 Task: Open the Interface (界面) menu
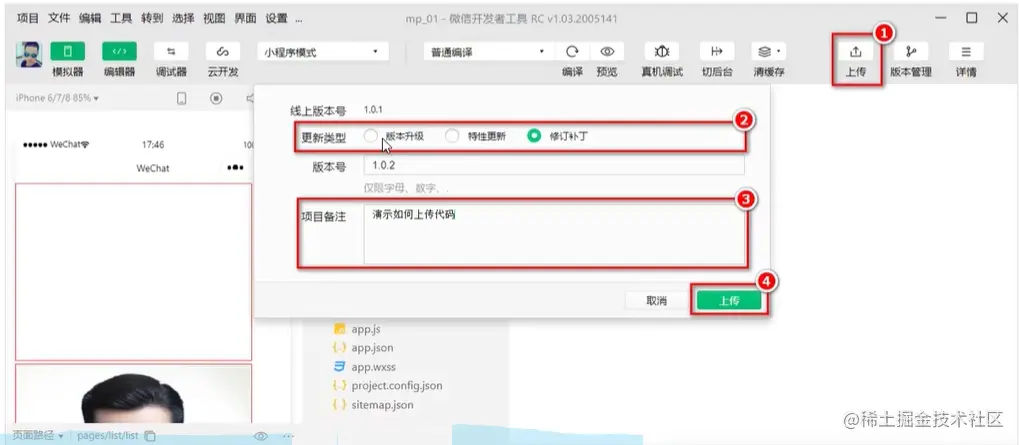click(x=245, y=18)
